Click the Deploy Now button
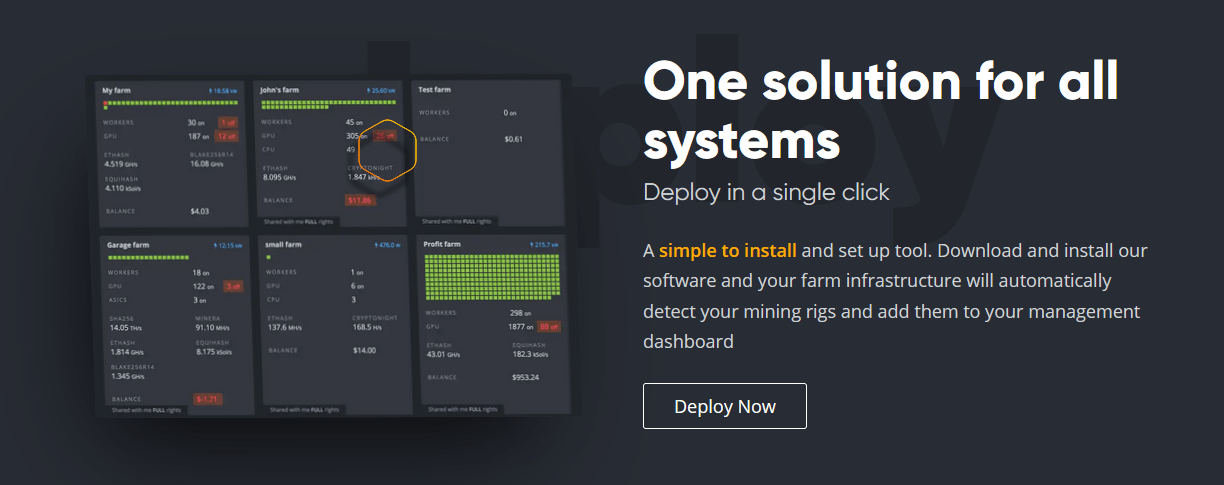This screenshot has width=1224, height=485. [725, 406]
